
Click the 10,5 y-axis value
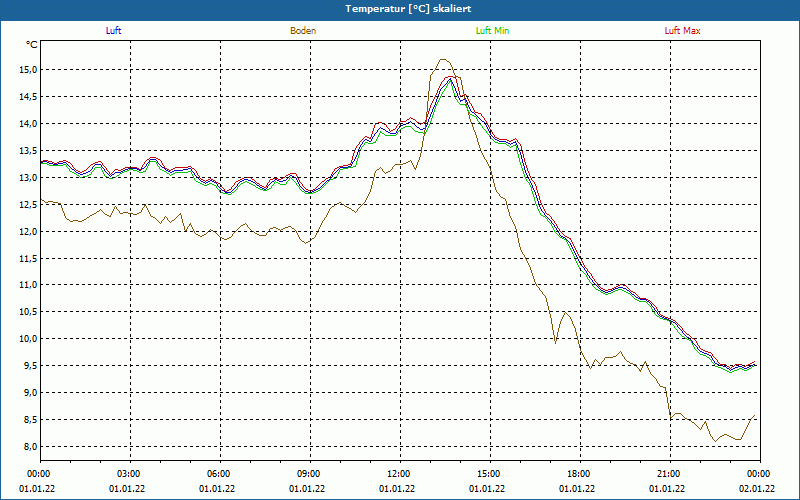28,312
